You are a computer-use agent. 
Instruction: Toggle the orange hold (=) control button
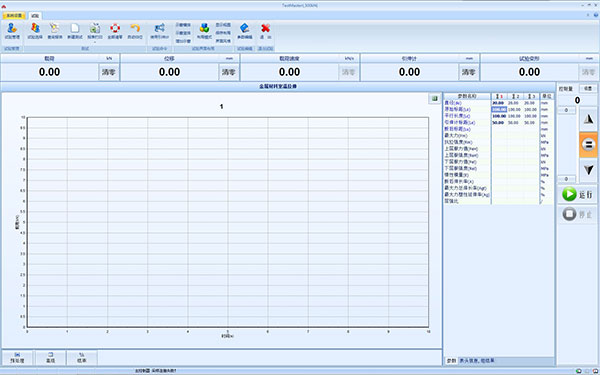pyautogui.click(x=589, y=145)
